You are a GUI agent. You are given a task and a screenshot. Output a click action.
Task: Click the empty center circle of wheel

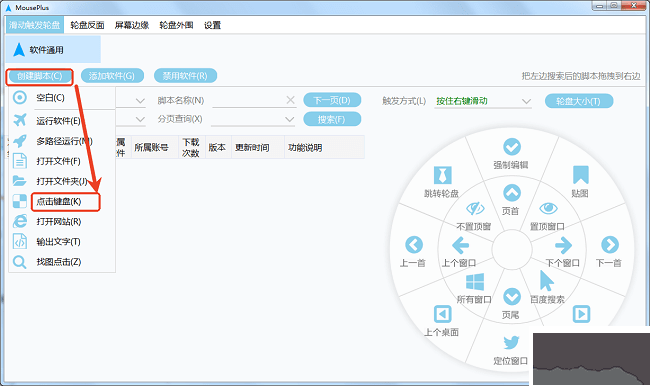coord(512,250)
